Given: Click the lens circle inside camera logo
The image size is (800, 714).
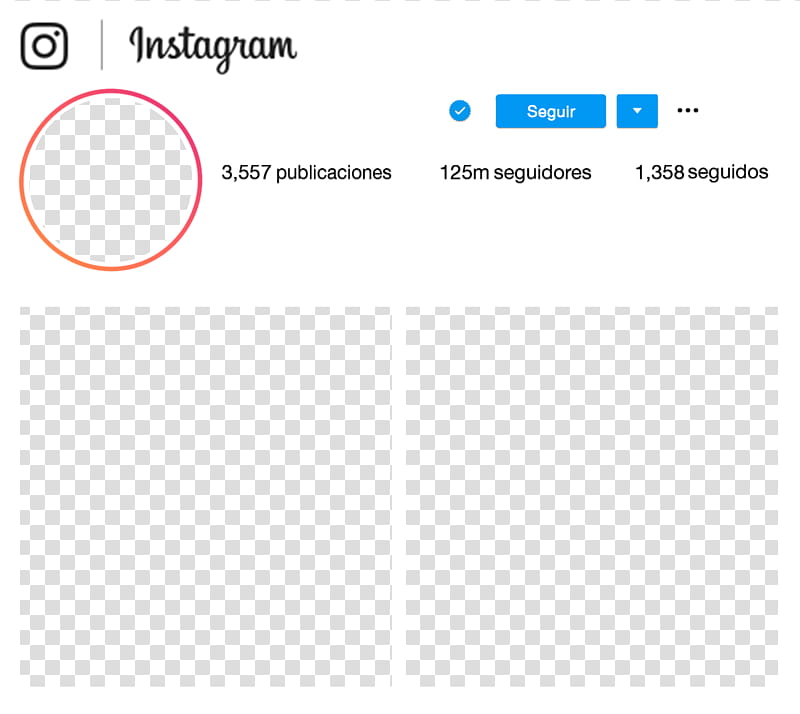Looking at the screenshot, I should (x=44, y=46).
